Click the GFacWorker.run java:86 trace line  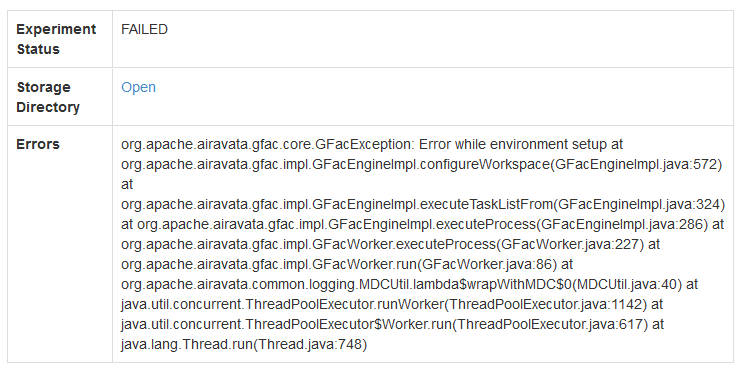pos(347,264)
